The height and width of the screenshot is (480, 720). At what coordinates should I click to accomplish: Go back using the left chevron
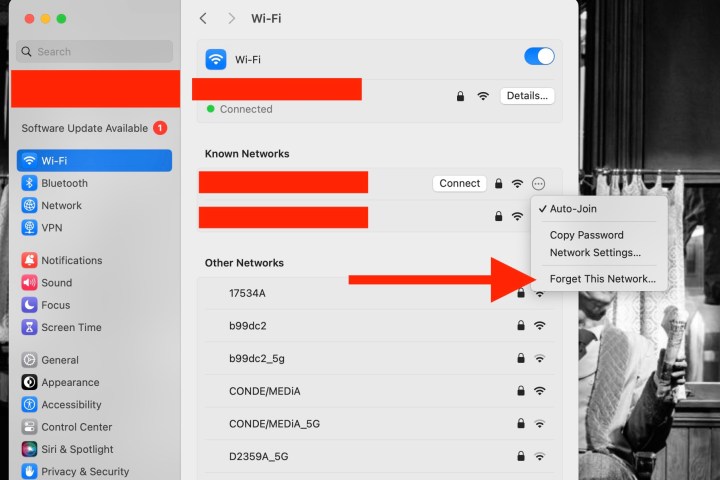coord(204,18)
